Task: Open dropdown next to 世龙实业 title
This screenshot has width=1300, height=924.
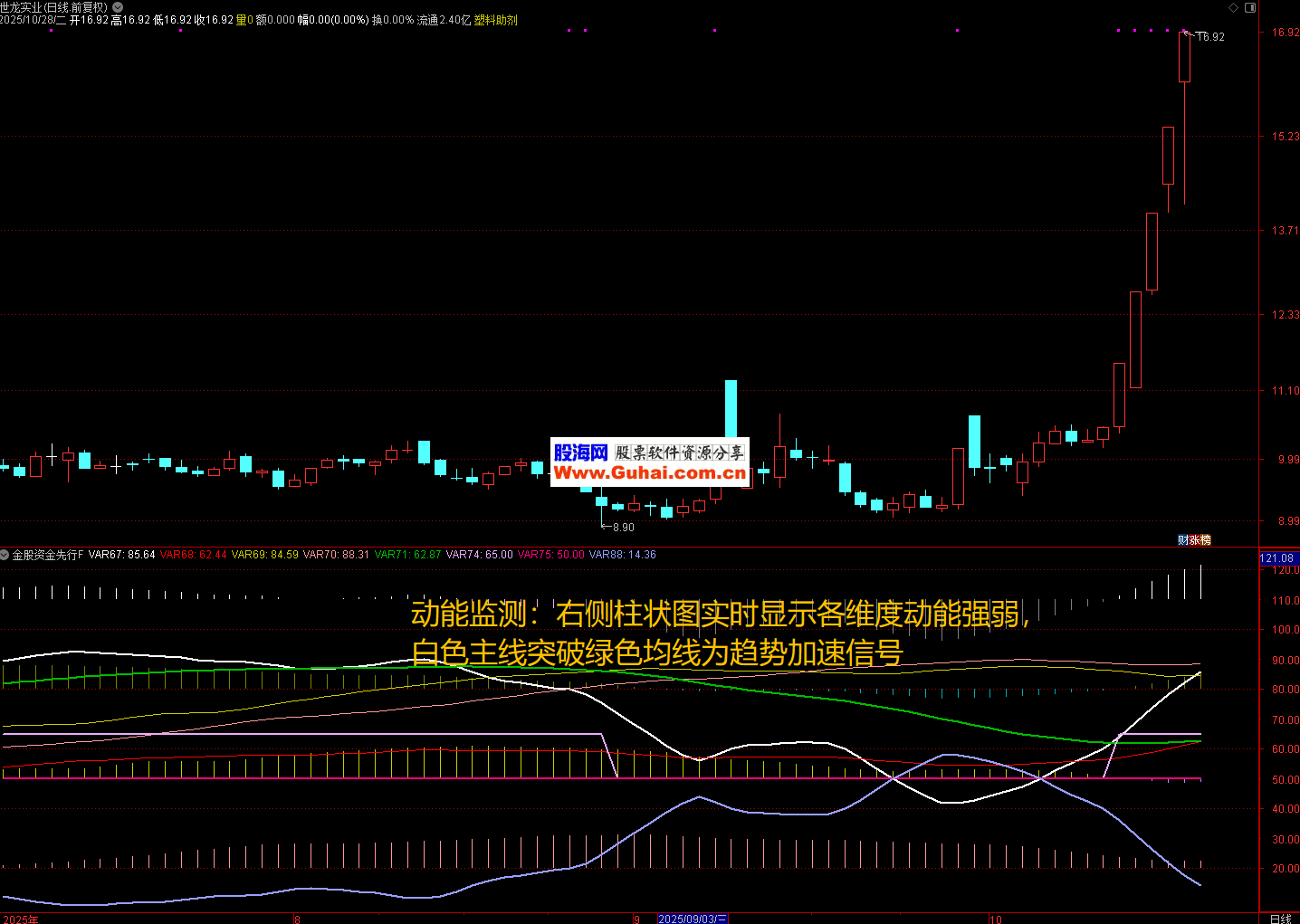Action: tap(117, 7)
